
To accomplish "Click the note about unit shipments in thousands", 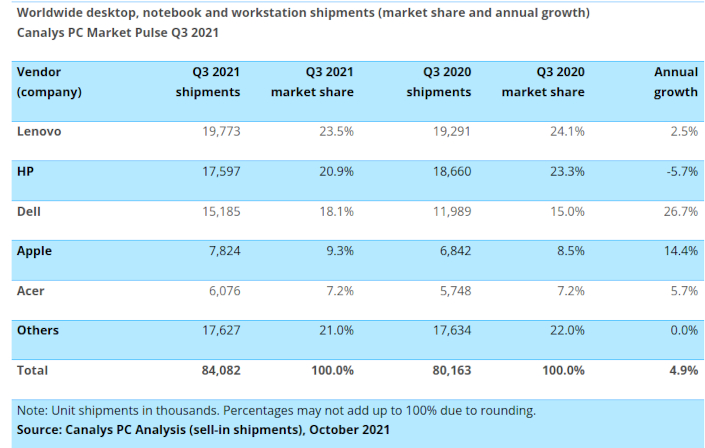I will click(x=276, y=411).
